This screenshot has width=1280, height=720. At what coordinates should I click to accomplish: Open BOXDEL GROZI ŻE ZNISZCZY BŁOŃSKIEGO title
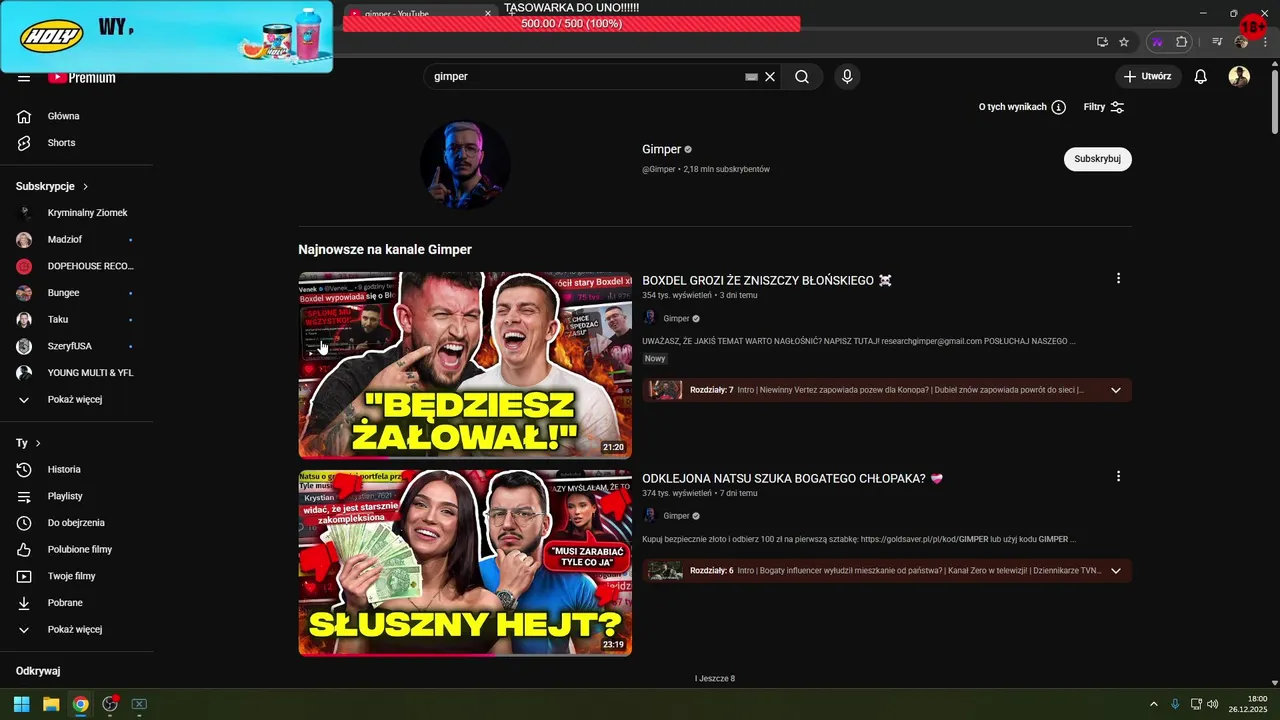point(767,281)
